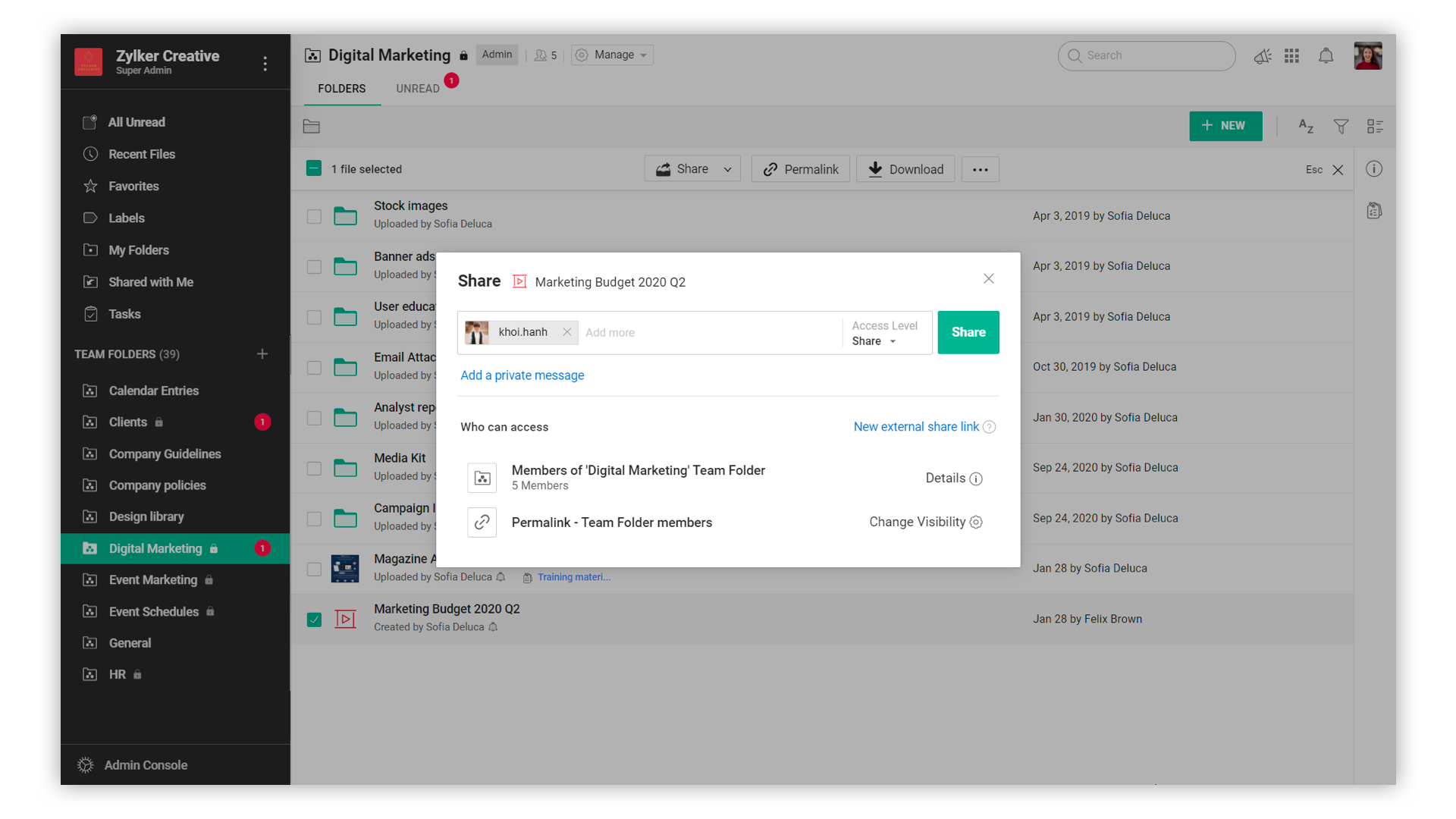Click the filter funnel icon
1456x819 pixels.
[x=1341, y=127]
